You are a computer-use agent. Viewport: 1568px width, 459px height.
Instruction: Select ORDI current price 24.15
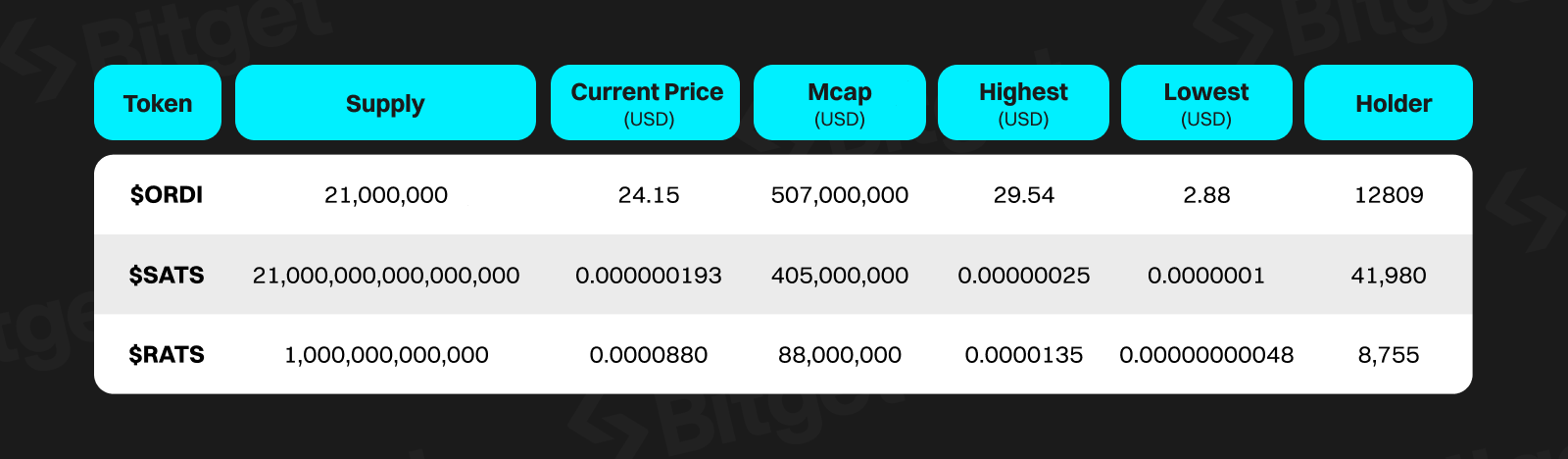(x=649, y=195)
